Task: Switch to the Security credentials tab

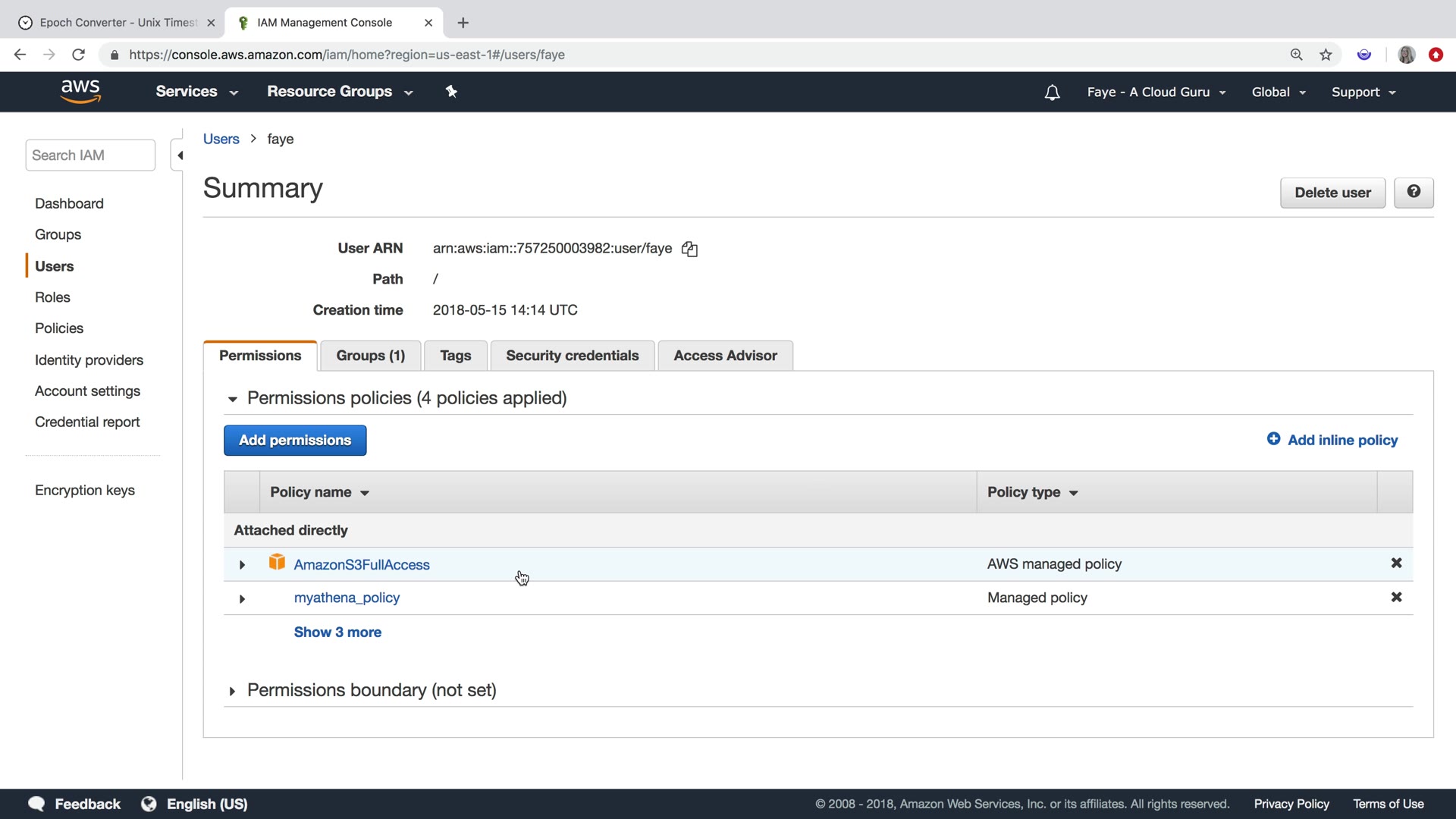Action: point(572,356)
